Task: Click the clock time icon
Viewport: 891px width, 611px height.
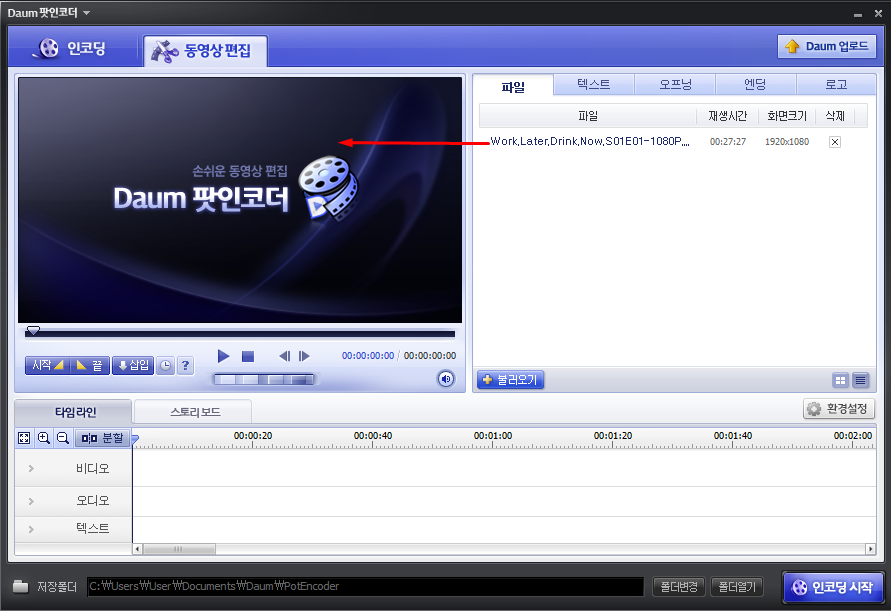Action: click(165, 365)
